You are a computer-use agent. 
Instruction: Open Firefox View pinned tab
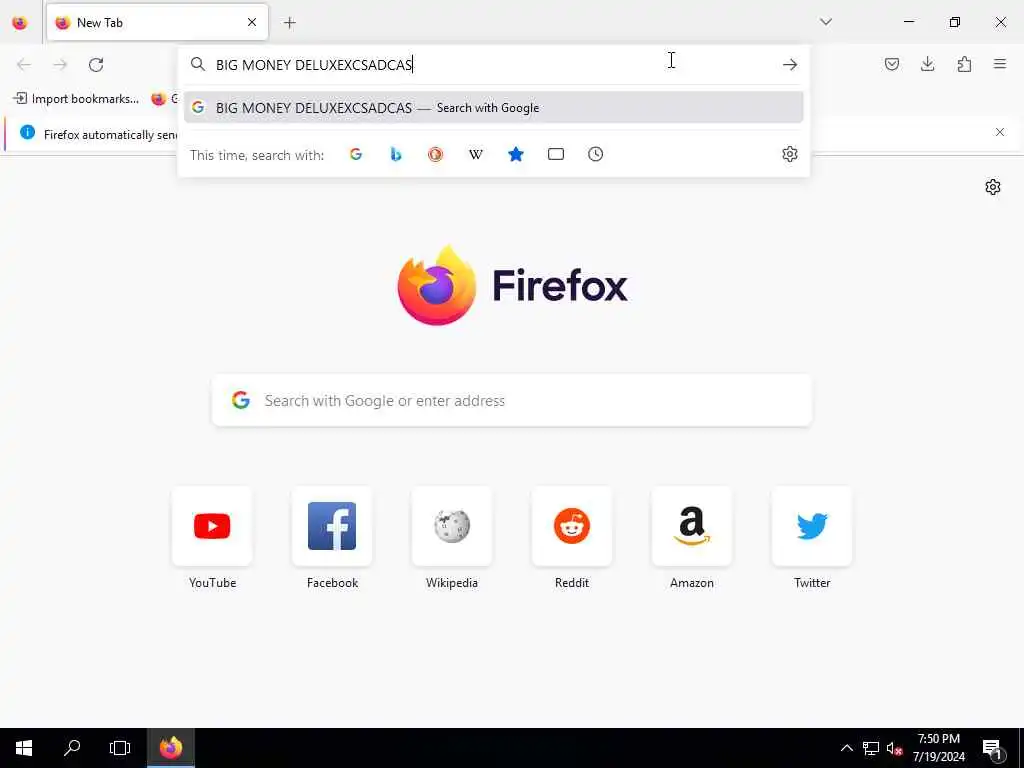[x=20, y=23]
